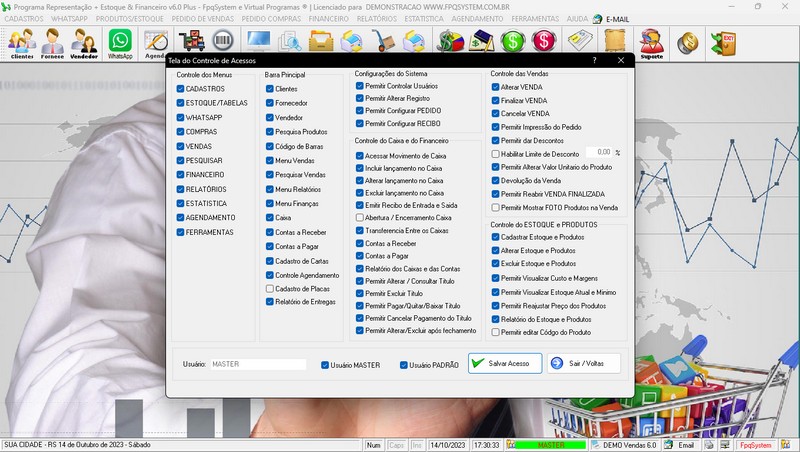This screenshot has width=800, height=452.
Task: Enable the Cadastro de Placas checkbox
Action: tap(270, 289)
